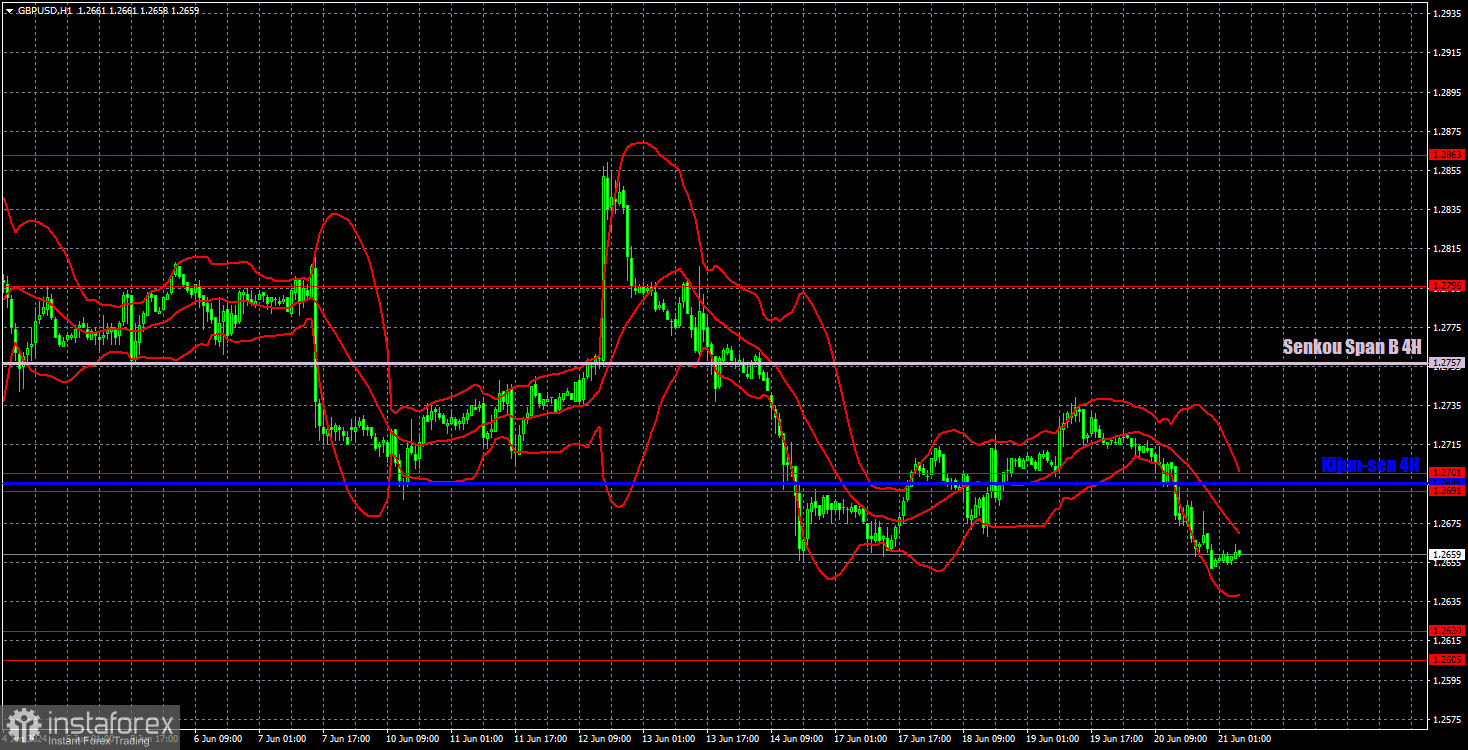Select the Kijun-sen 4H label
The width and height of the screenshot is (1468, 750).
pyautogui.click(x=1370, y=465)
